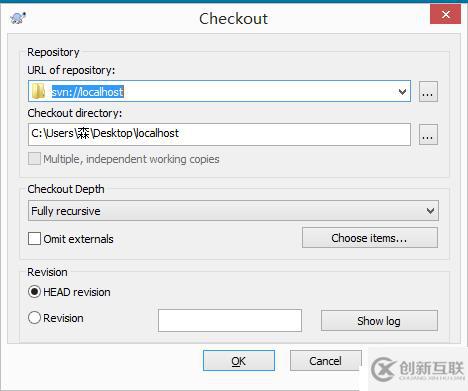
Task: Click the folder icon in URL field
Action: point(38,91)
